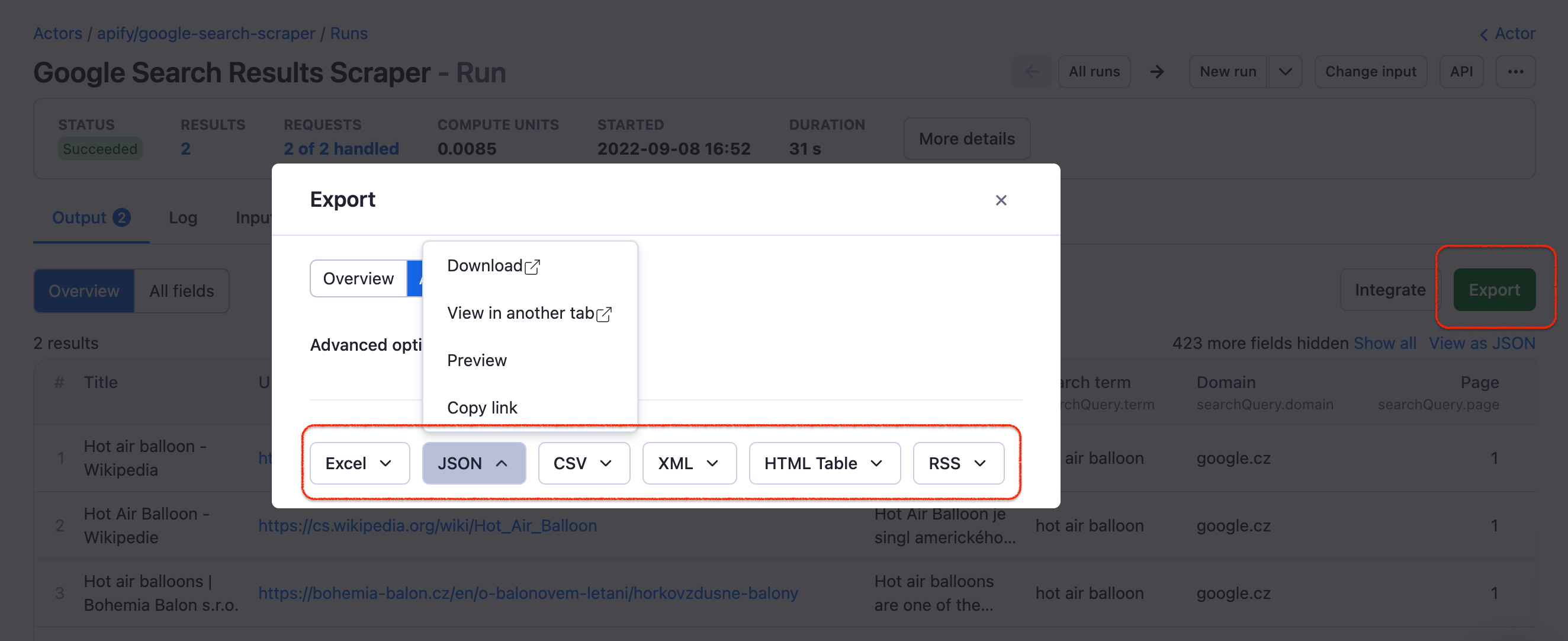Expand the New run dropdown arrow
Viewport: 1568px width, 641px height.
click(1285, 72)
